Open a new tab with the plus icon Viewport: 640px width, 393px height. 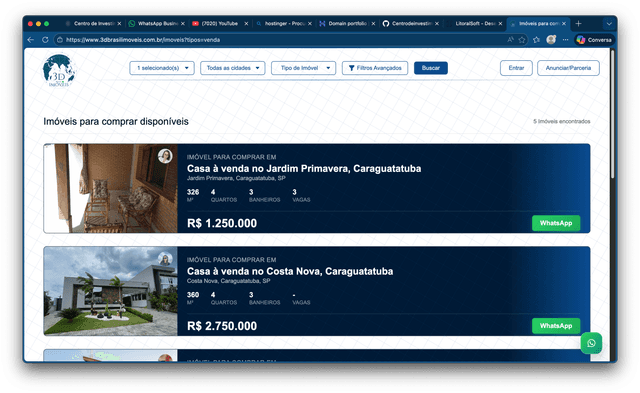(578, 24)
